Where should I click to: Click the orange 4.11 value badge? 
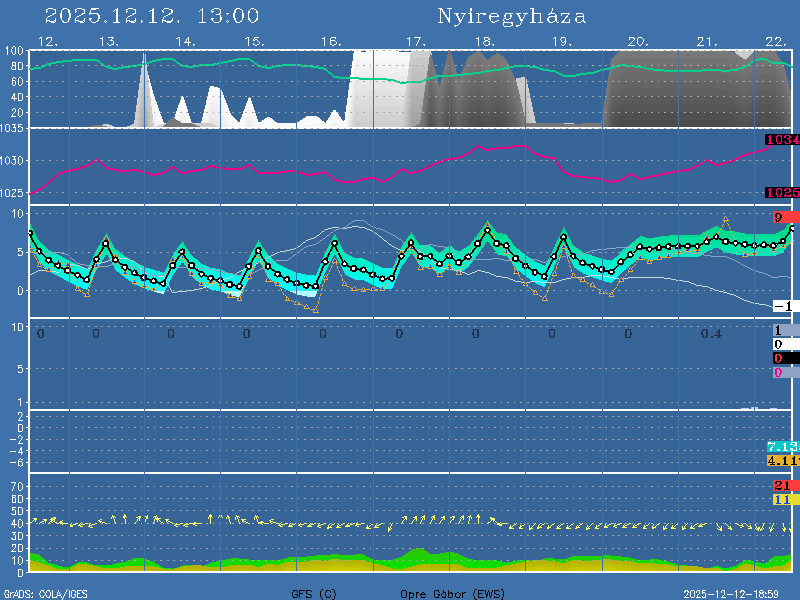[782, 460]
